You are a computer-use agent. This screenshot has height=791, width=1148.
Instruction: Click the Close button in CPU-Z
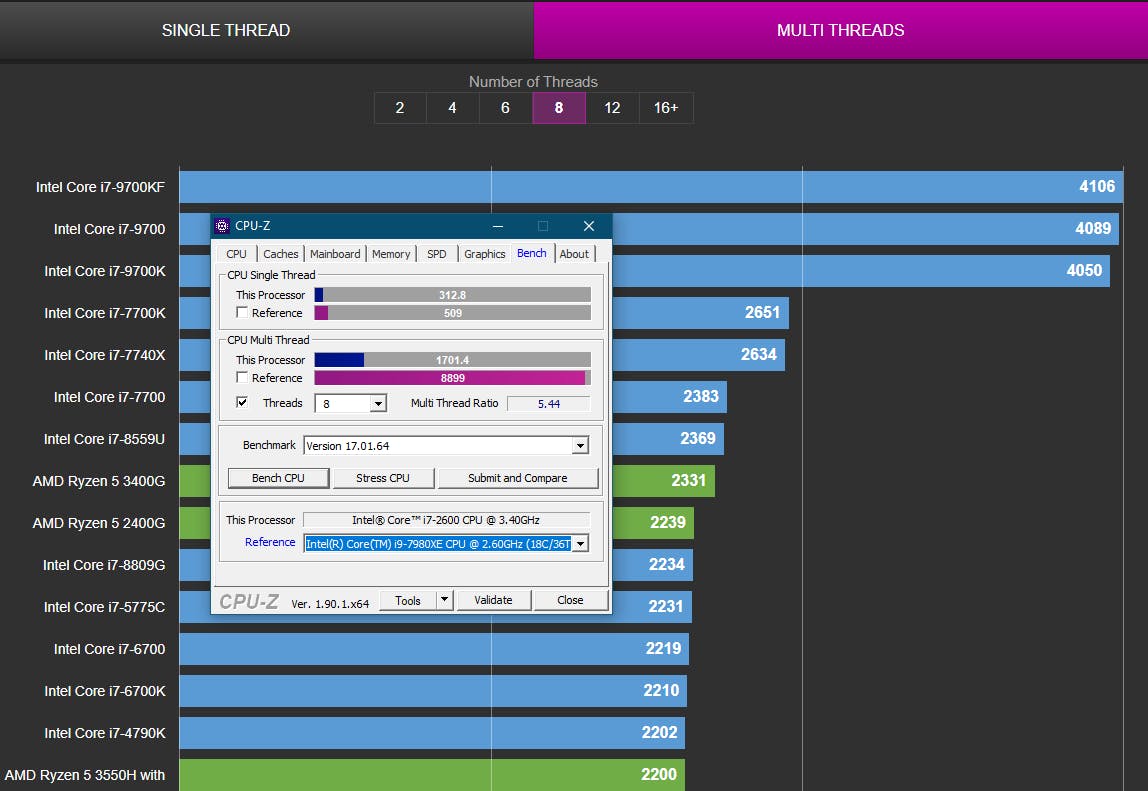tap(570, 600)
